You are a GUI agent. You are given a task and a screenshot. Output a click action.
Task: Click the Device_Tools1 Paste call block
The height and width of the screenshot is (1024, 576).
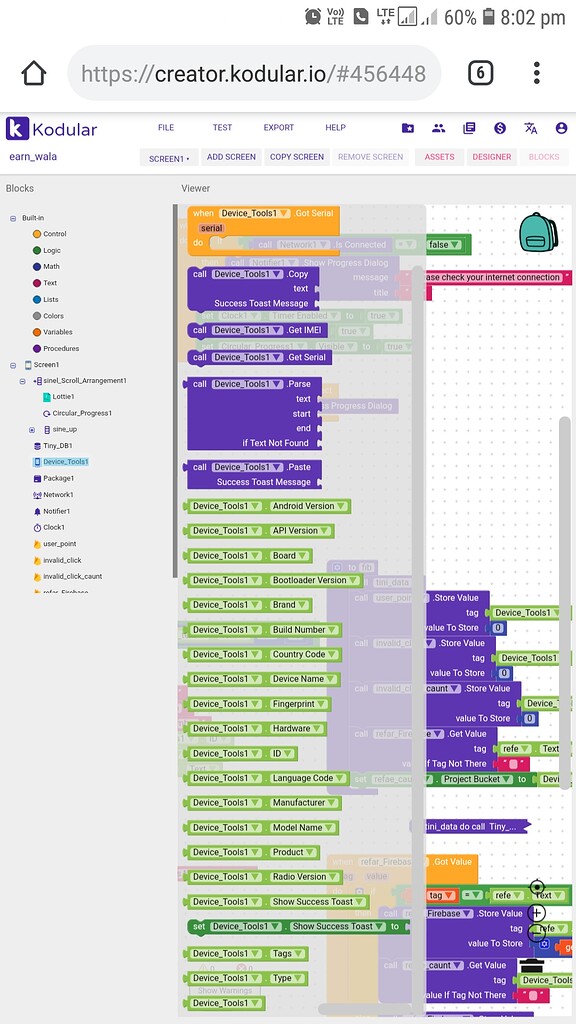(253, 475)
